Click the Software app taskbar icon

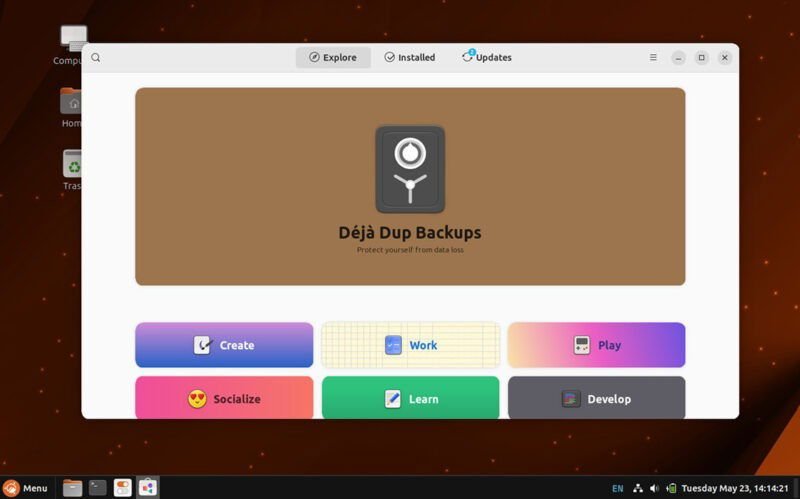(147, 488)
